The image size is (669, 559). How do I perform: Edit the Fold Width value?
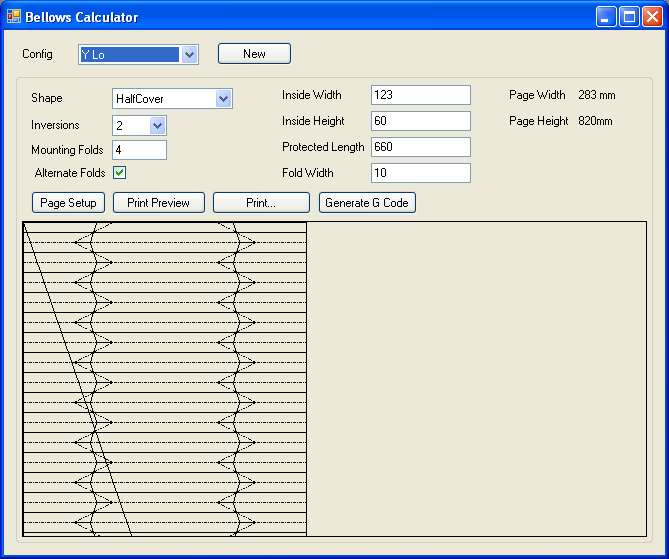point(420,173)
